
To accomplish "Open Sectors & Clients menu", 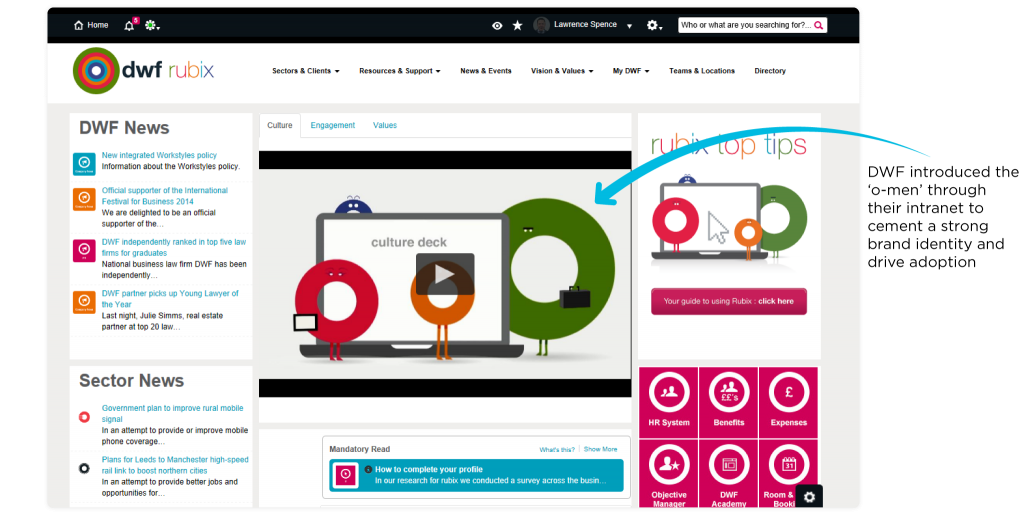I will [306, 71].
